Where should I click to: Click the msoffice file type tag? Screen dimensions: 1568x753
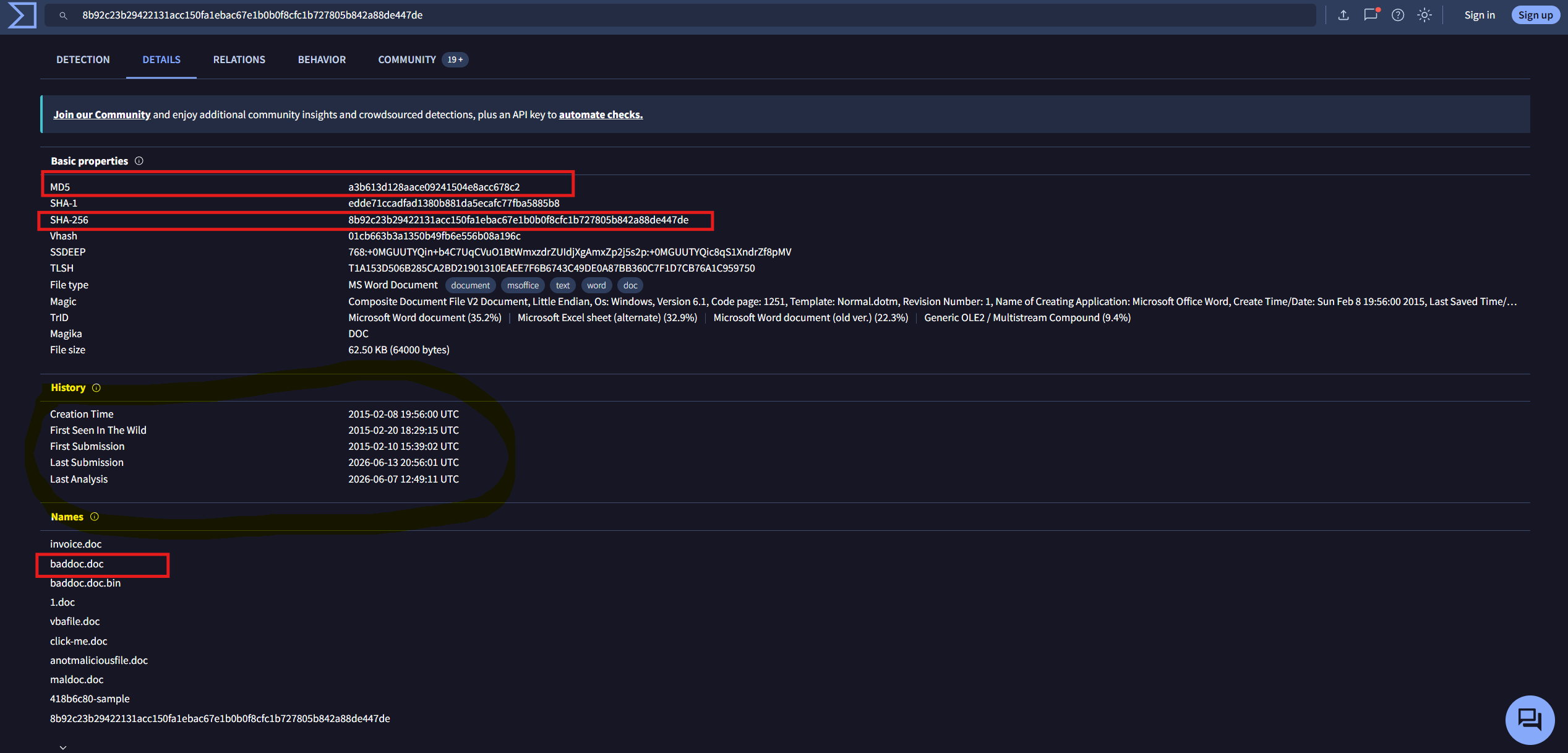pyautogui.click(x=523, y=285)
